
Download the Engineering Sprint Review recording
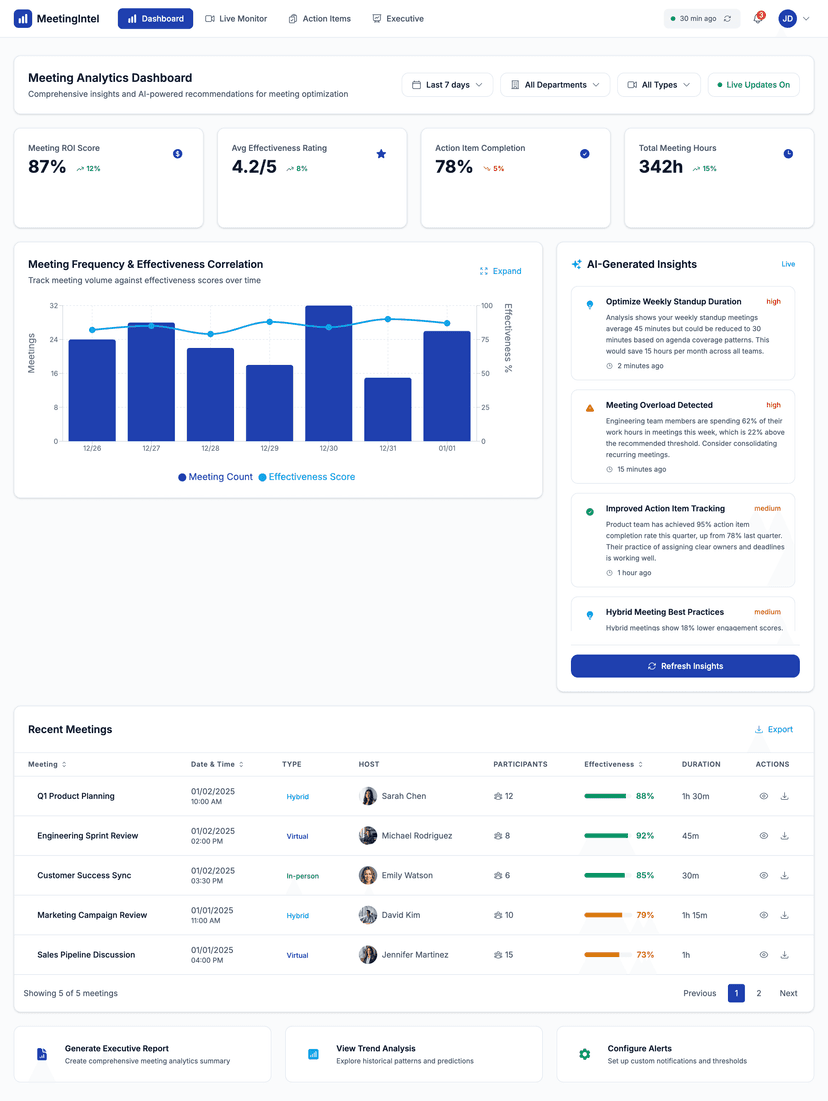[786, 835]
